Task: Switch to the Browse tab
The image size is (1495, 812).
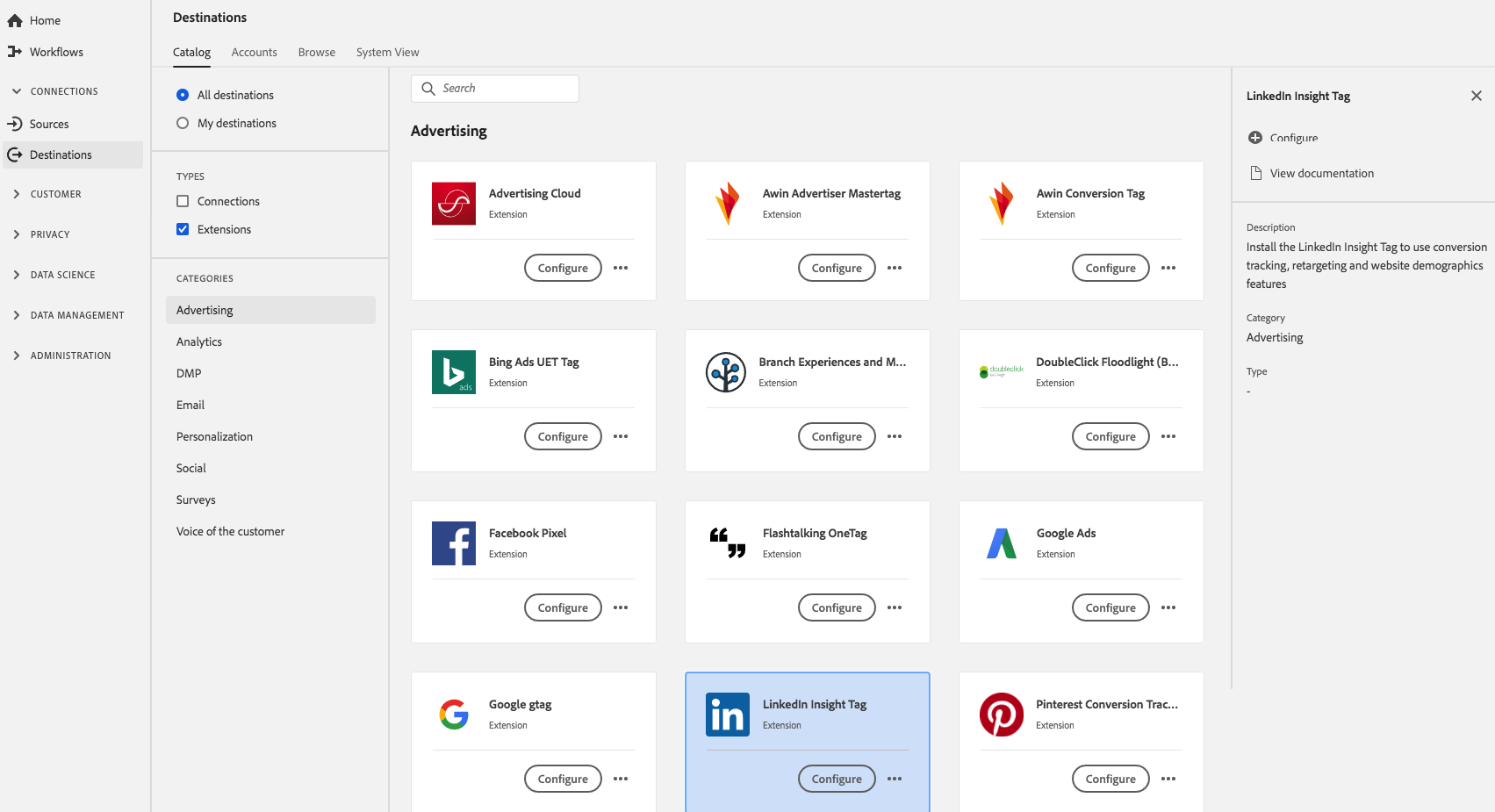Action: pyautogui.click(x=317, y=52)
